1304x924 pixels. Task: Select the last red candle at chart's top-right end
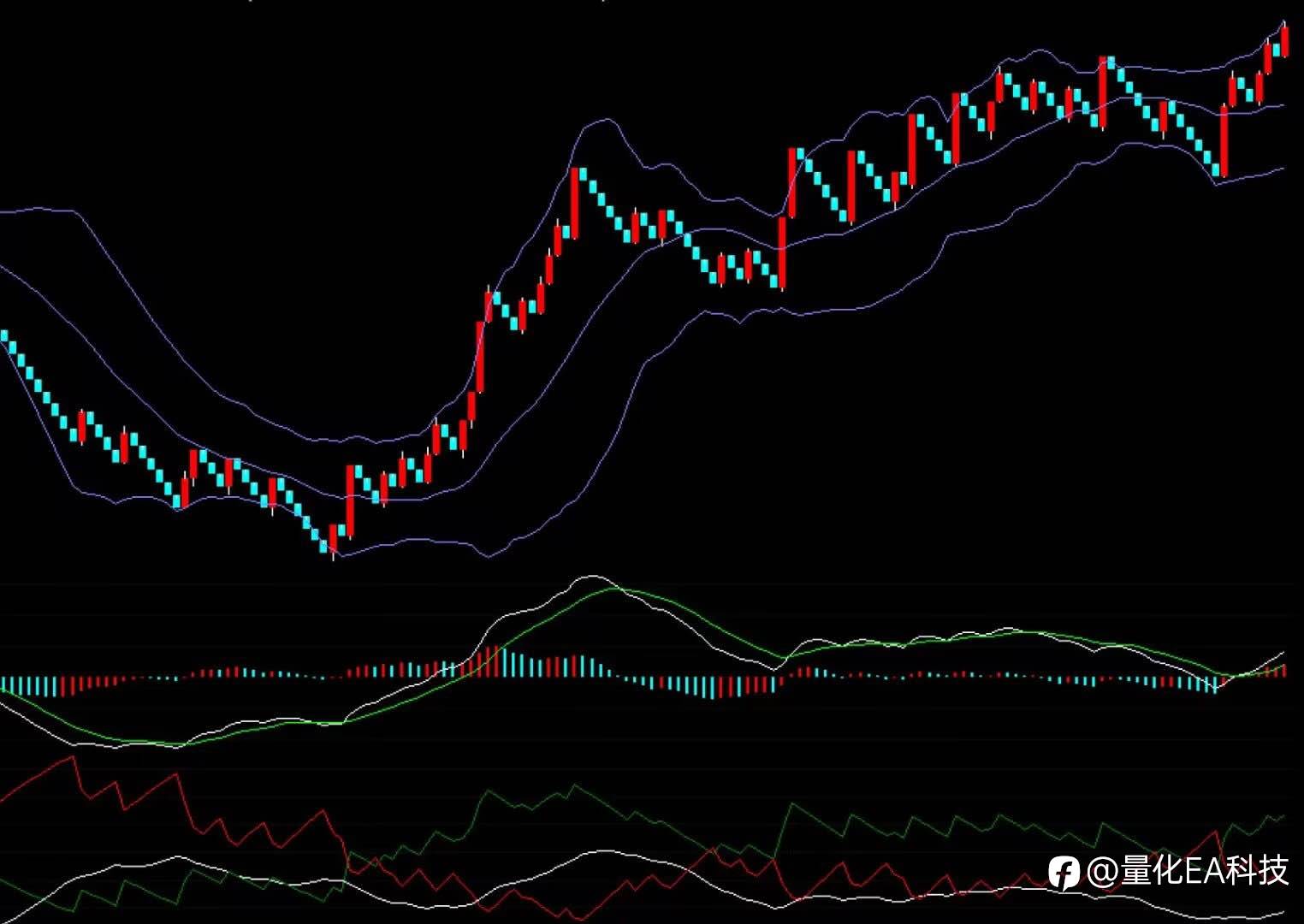(x=1285, y=40)
